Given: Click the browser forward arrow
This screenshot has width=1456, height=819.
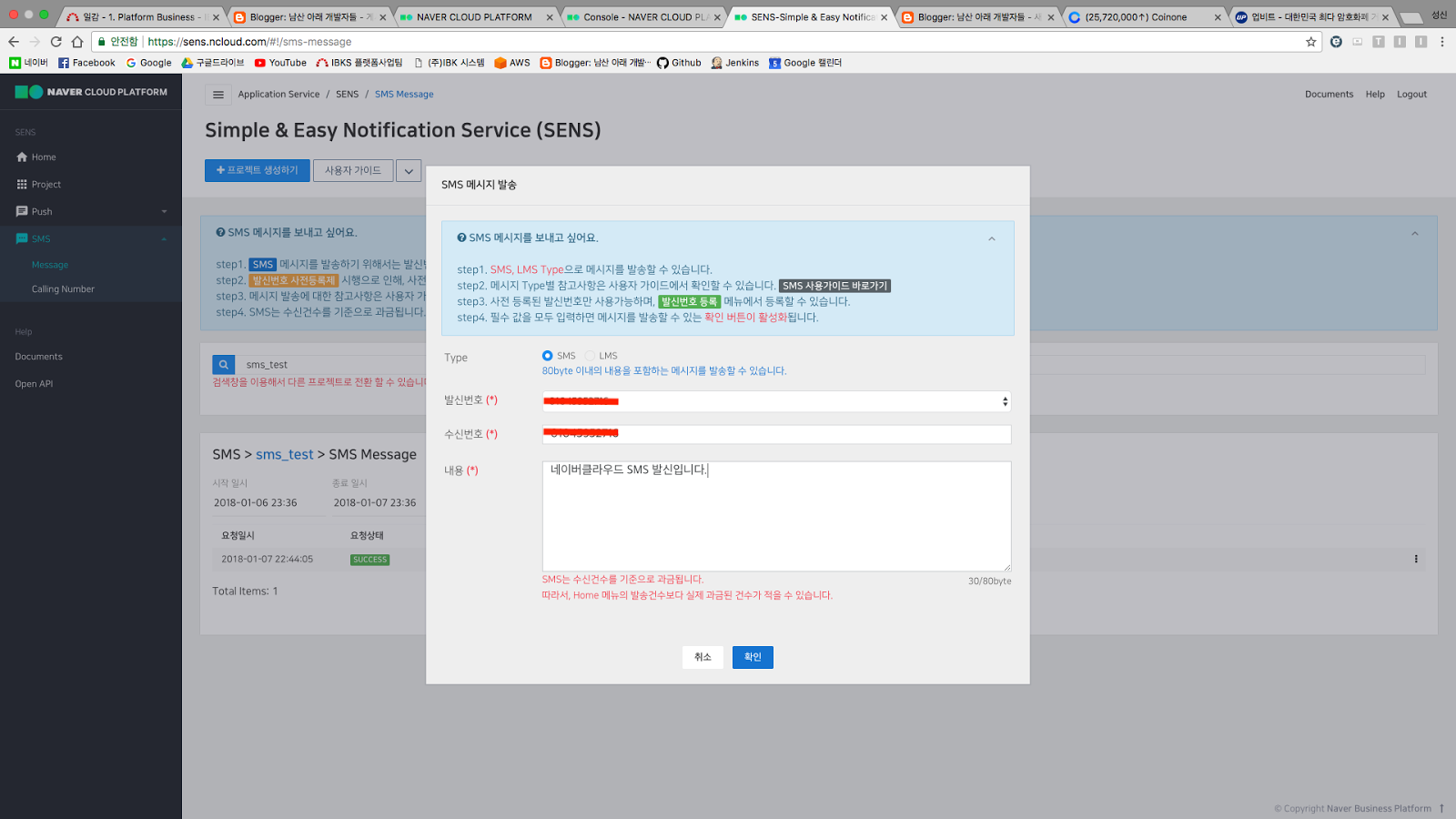Looking at the screenshot, I should point(35,42).
